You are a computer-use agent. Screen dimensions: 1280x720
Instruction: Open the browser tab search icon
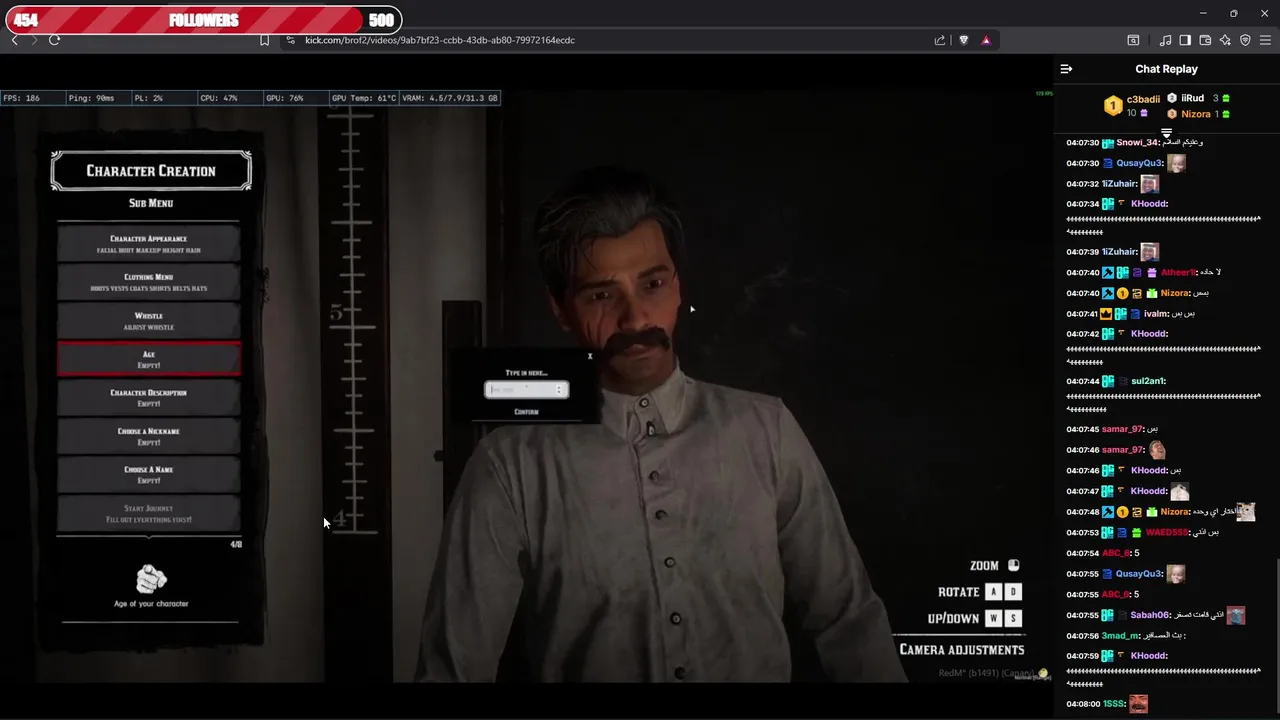[1133, 40]
